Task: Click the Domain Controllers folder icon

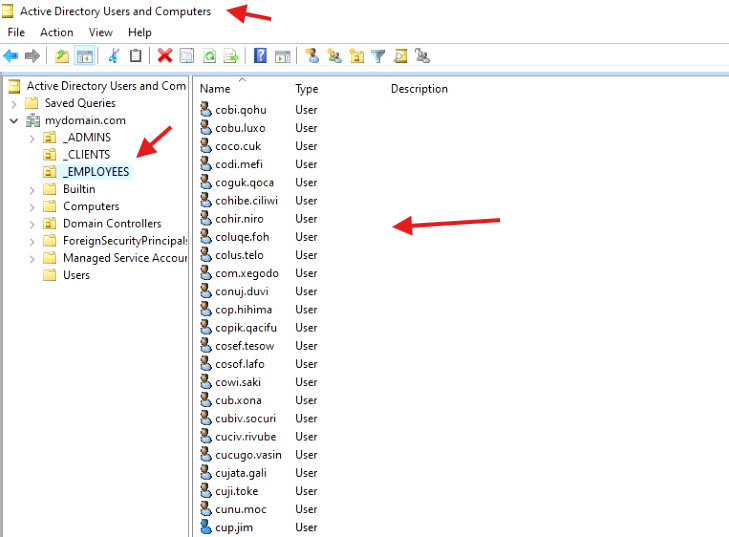Action: click(x=50, y=224)
